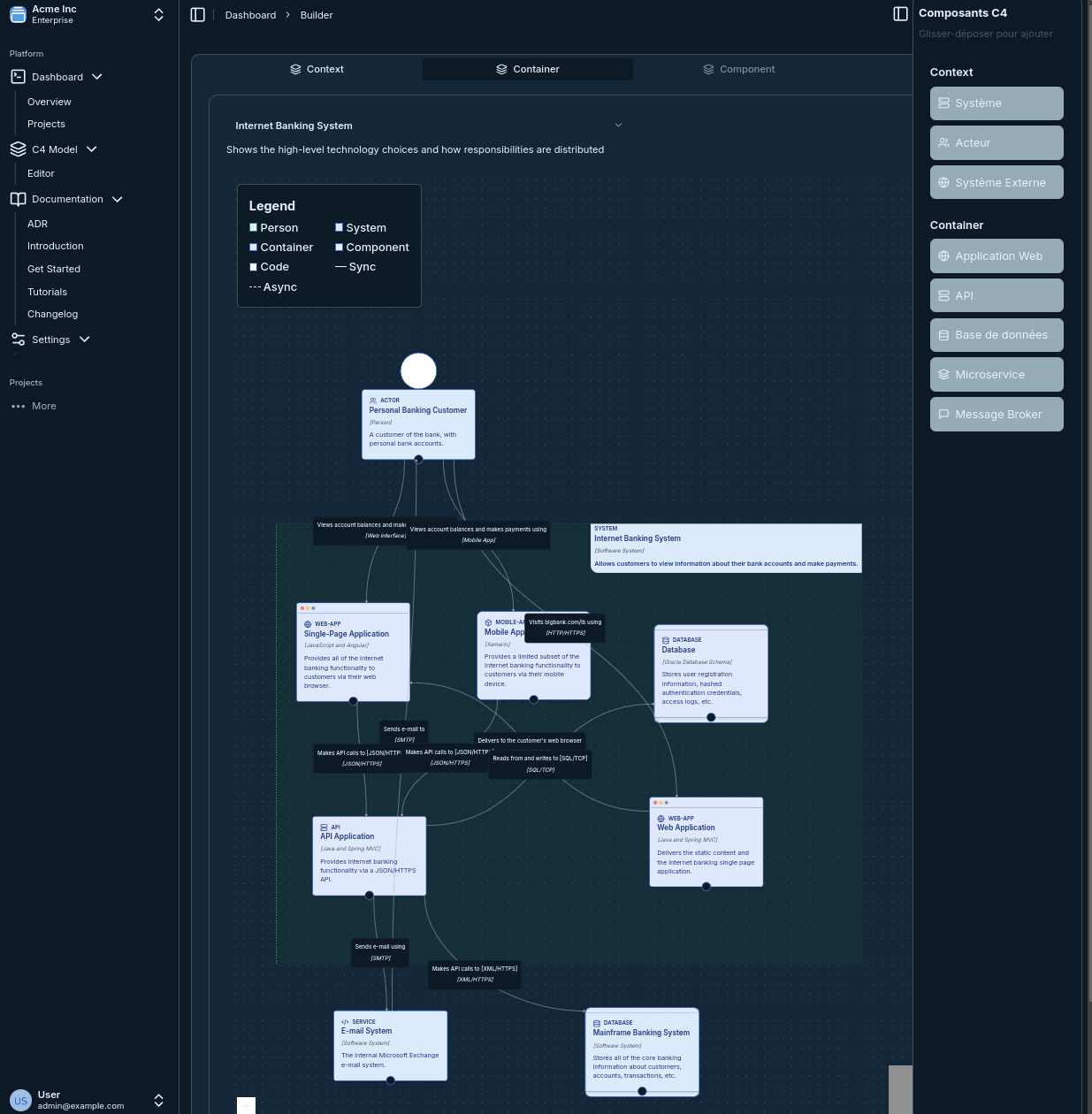Click the C4 Model layers icon
This screenshot has height=1114, width=1092.
(18, 149)
